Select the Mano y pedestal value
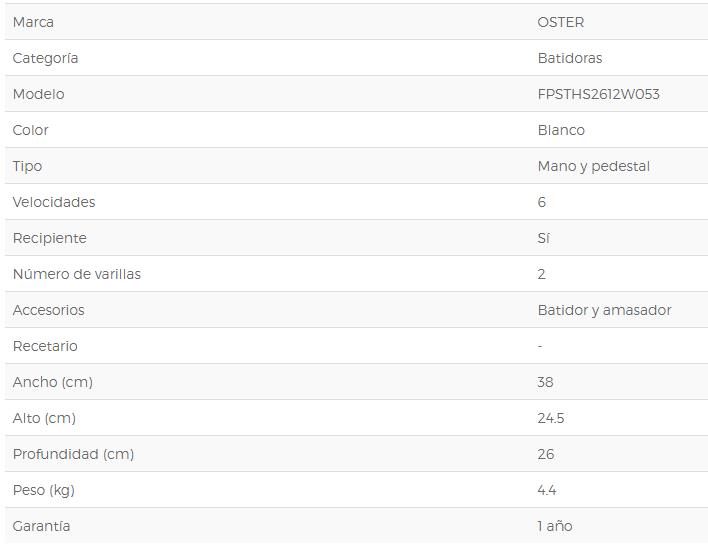 (594, 166)
